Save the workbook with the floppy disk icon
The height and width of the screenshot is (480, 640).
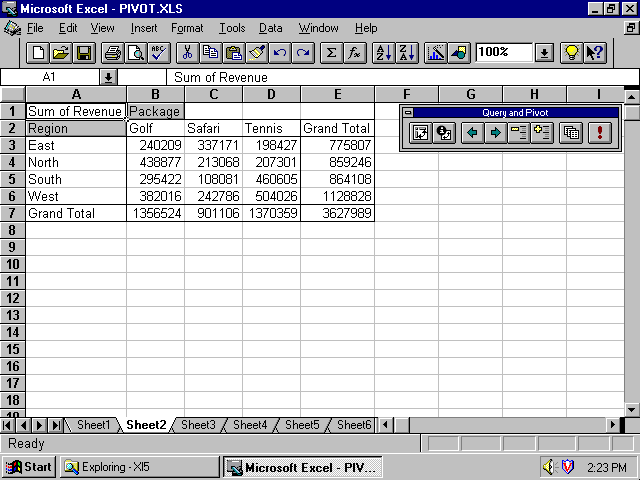click(84, 53)
